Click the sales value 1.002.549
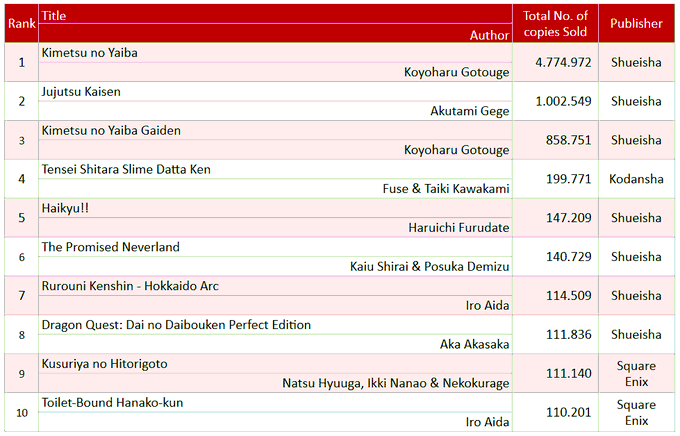Viewport: 680px width, 436px height. (x=563, y=102)
